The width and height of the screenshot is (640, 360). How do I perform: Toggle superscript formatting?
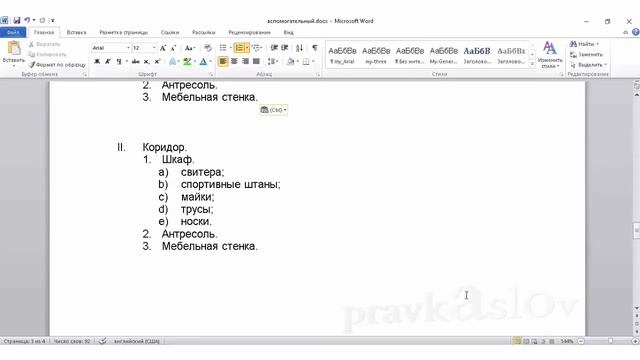(157, 62)
